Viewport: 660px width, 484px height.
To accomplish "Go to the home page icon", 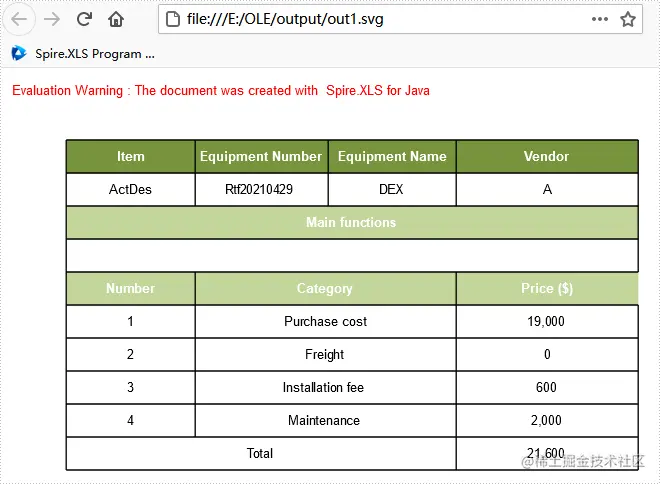I will click(116, 19).
